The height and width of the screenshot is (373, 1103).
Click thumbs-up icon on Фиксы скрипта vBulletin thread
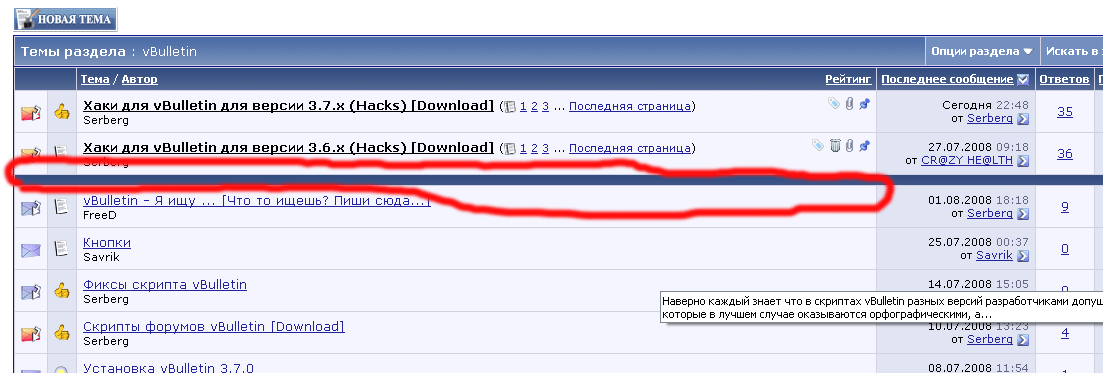[62, 291]
